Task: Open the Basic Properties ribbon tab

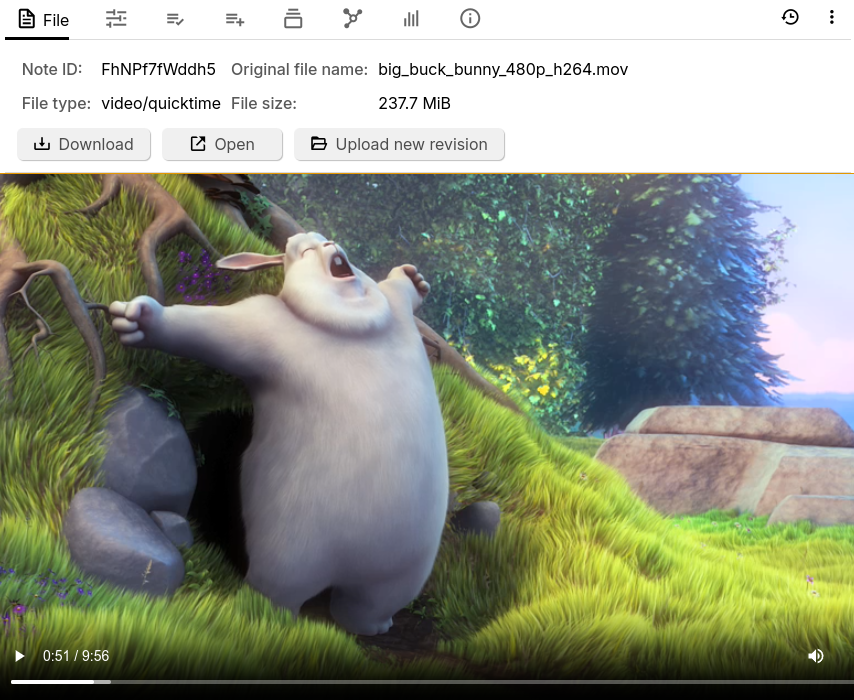Action: coord(116,18)
